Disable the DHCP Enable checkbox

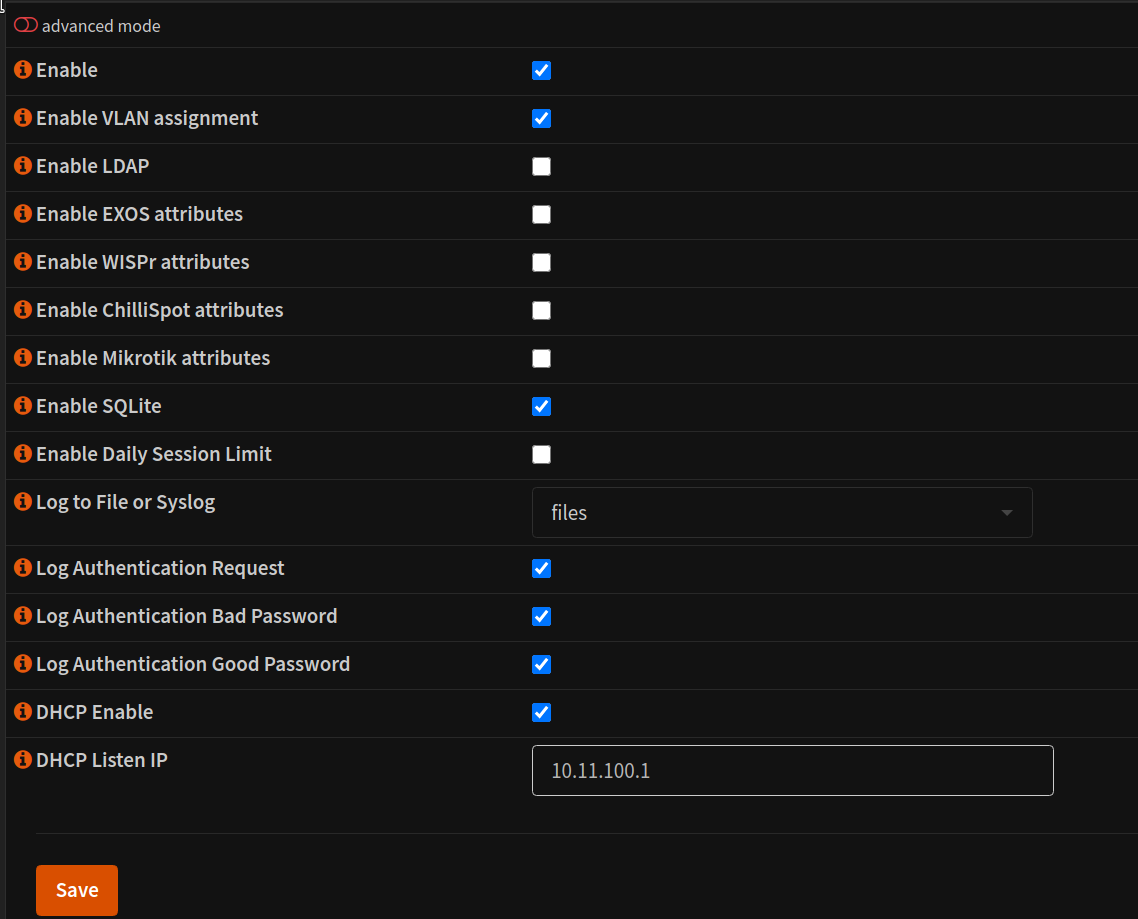[541, 712]
